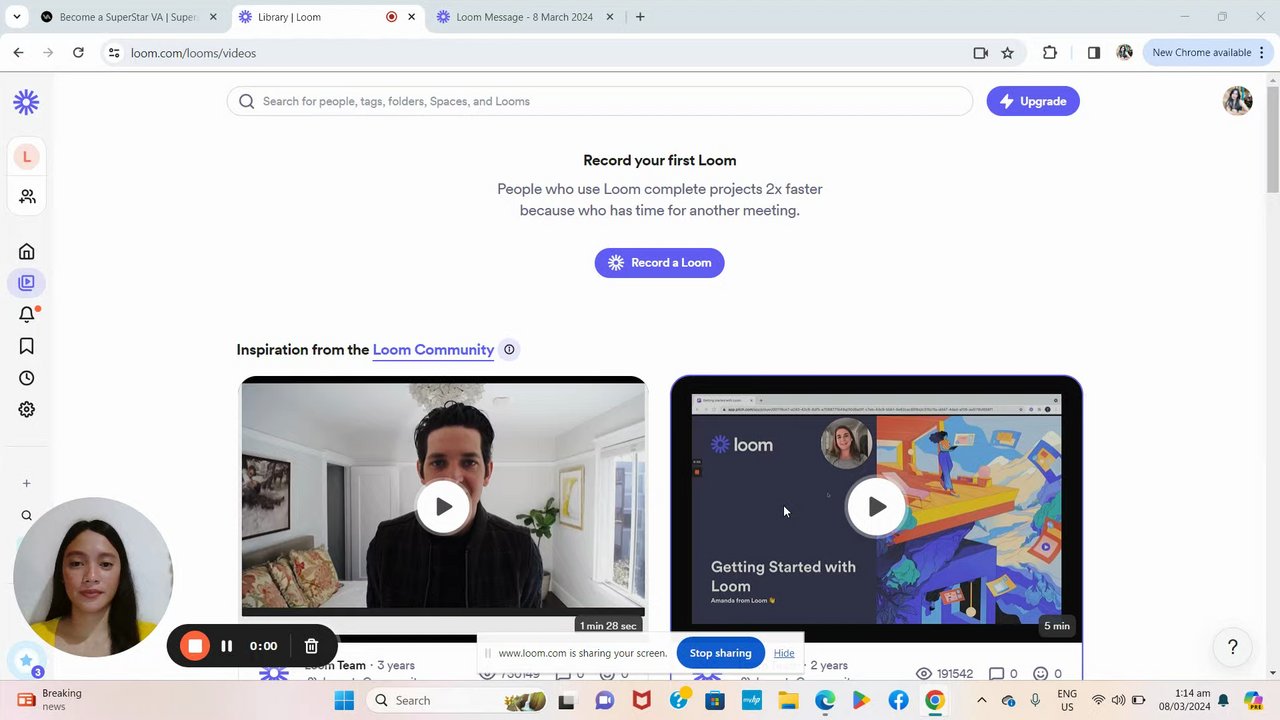Open Windows Start menu

click(x=344, y=701)
